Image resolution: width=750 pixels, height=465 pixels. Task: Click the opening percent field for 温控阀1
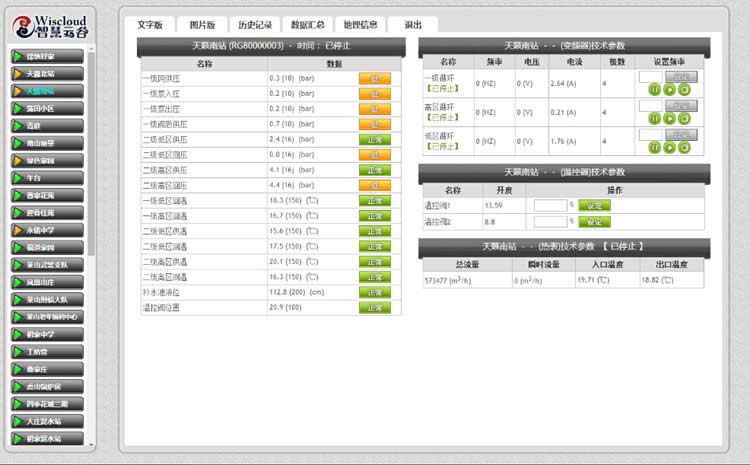pos(550,206)
